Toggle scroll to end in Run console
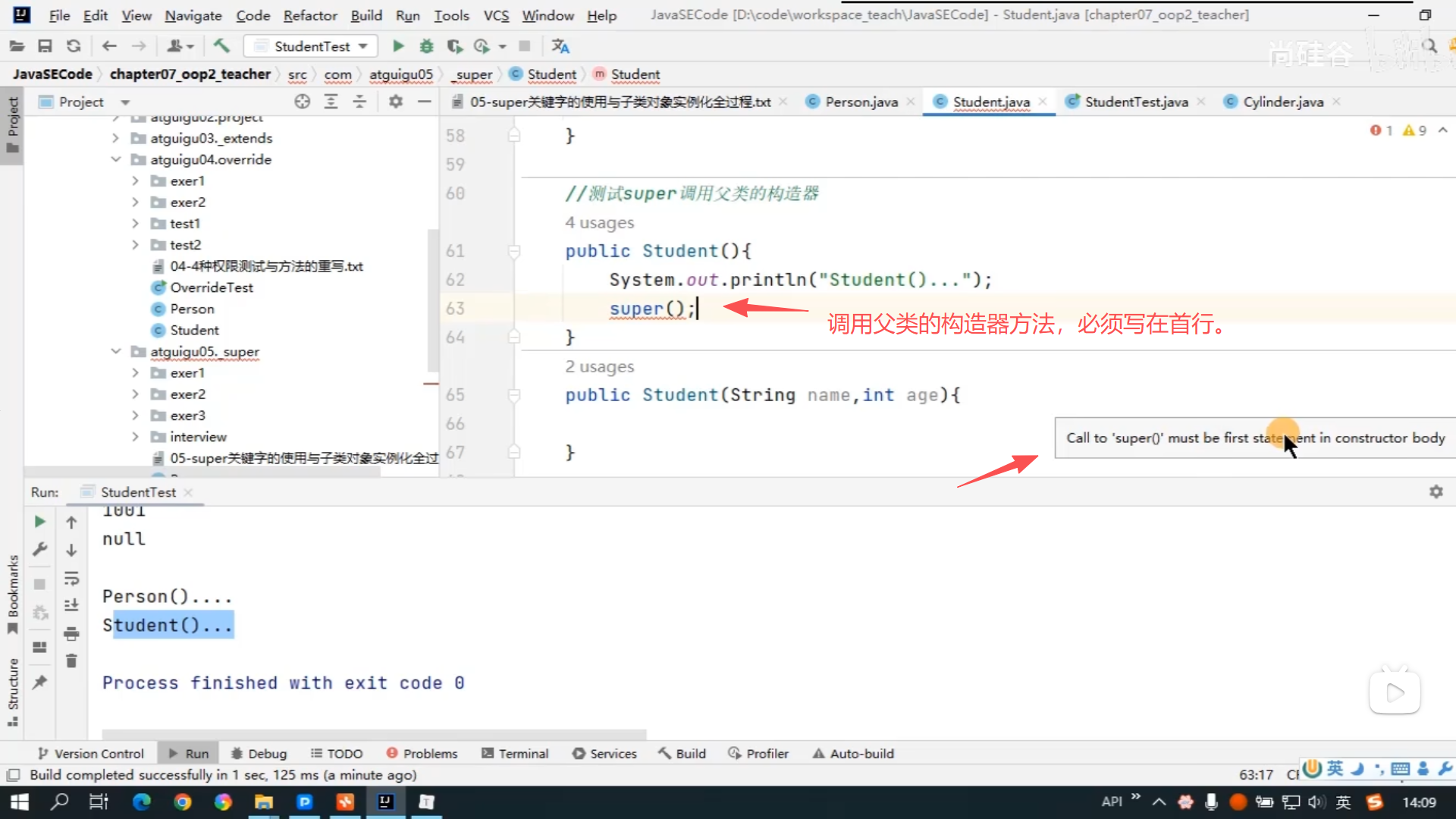Viewport: 1456px width, 819px height. [71, 605]
